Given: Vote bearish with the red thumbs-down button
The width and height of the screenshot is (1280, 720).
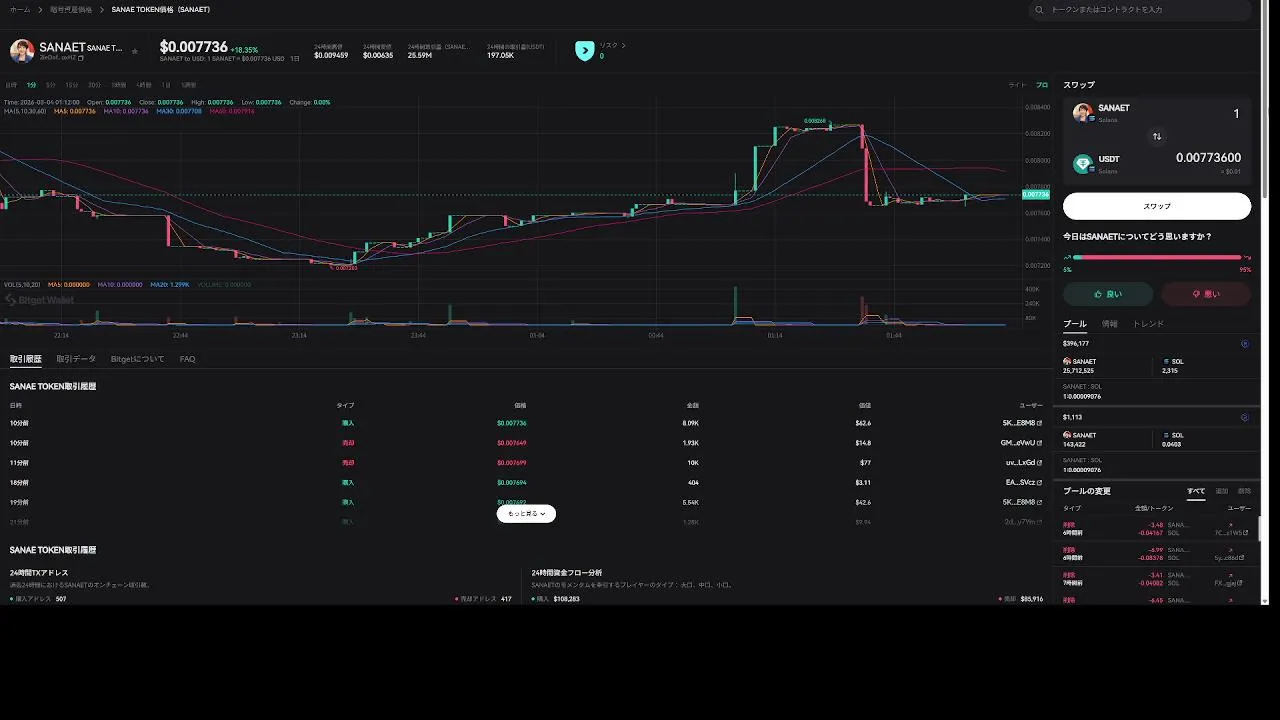Looking at the screenshot, I should tap(1205, 294).
